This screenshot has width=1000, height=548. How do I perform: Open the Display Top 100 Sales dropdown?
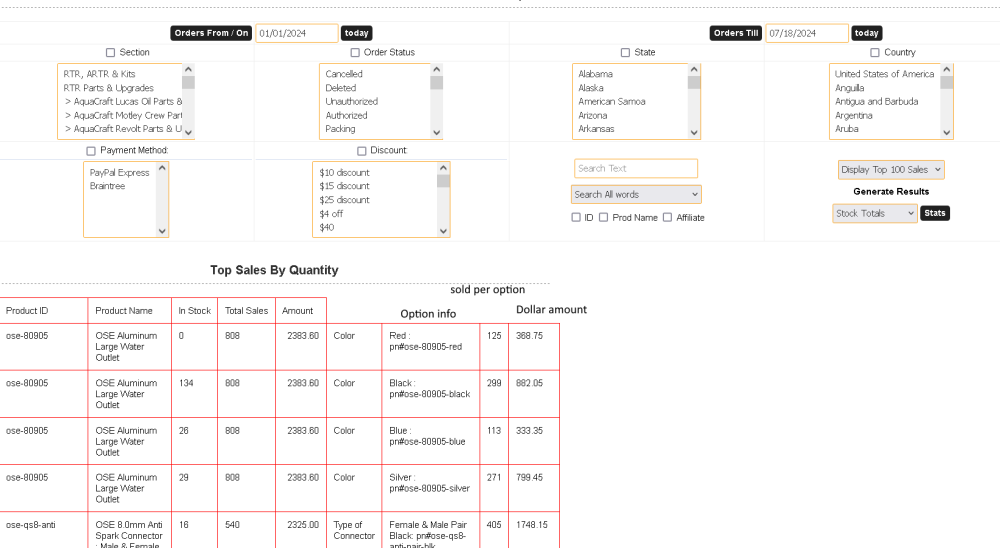click(891, 170)
